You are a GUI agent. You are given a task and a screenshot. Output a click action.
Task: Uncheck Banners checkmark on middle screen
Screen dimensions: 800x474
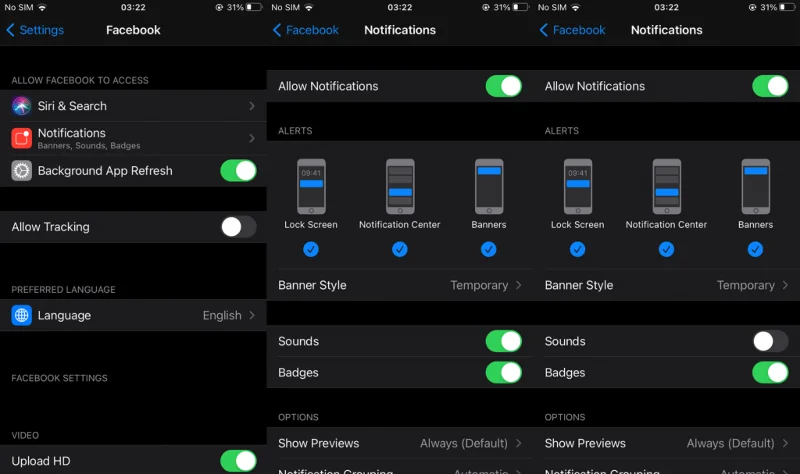(489, 249)
